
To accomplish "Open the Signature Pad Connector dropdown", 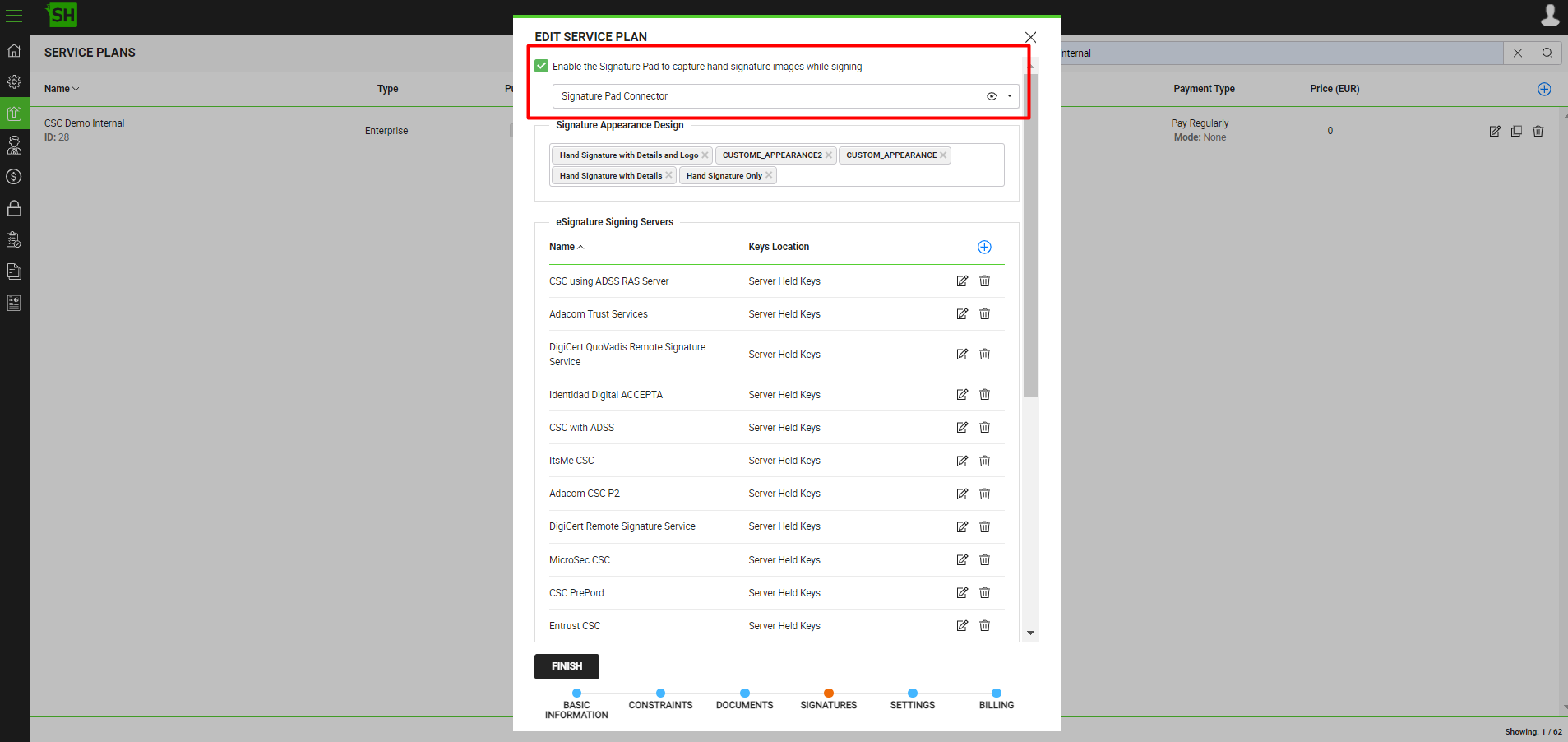I will point(1010,96).
